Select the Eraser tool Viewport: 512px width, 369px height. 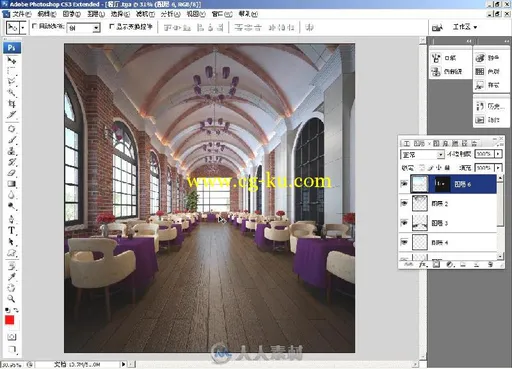point(12,173)
